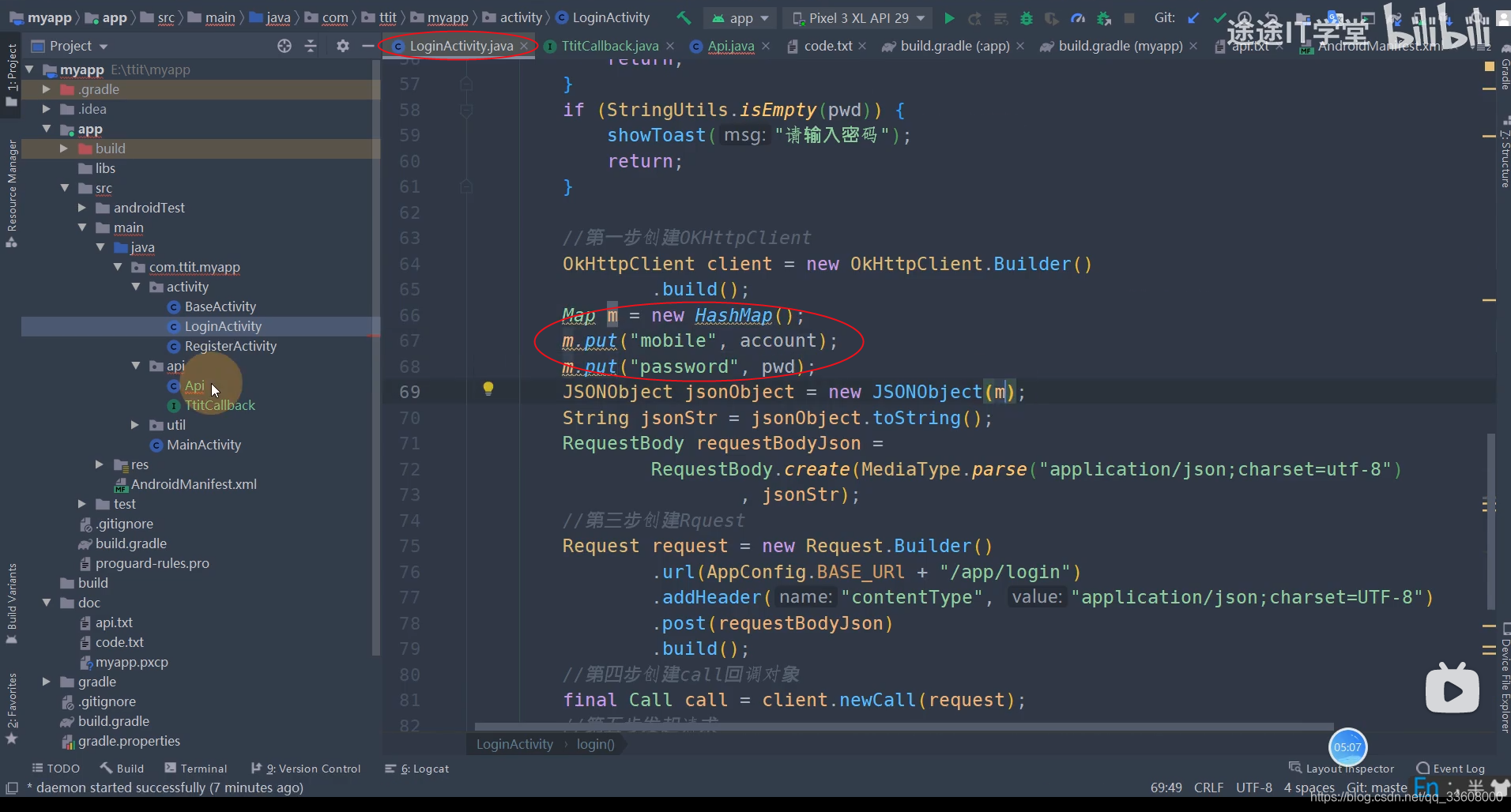Close the TtitCallback.java tab
The image size is (1511, 812).
click(x=670, y=46)
